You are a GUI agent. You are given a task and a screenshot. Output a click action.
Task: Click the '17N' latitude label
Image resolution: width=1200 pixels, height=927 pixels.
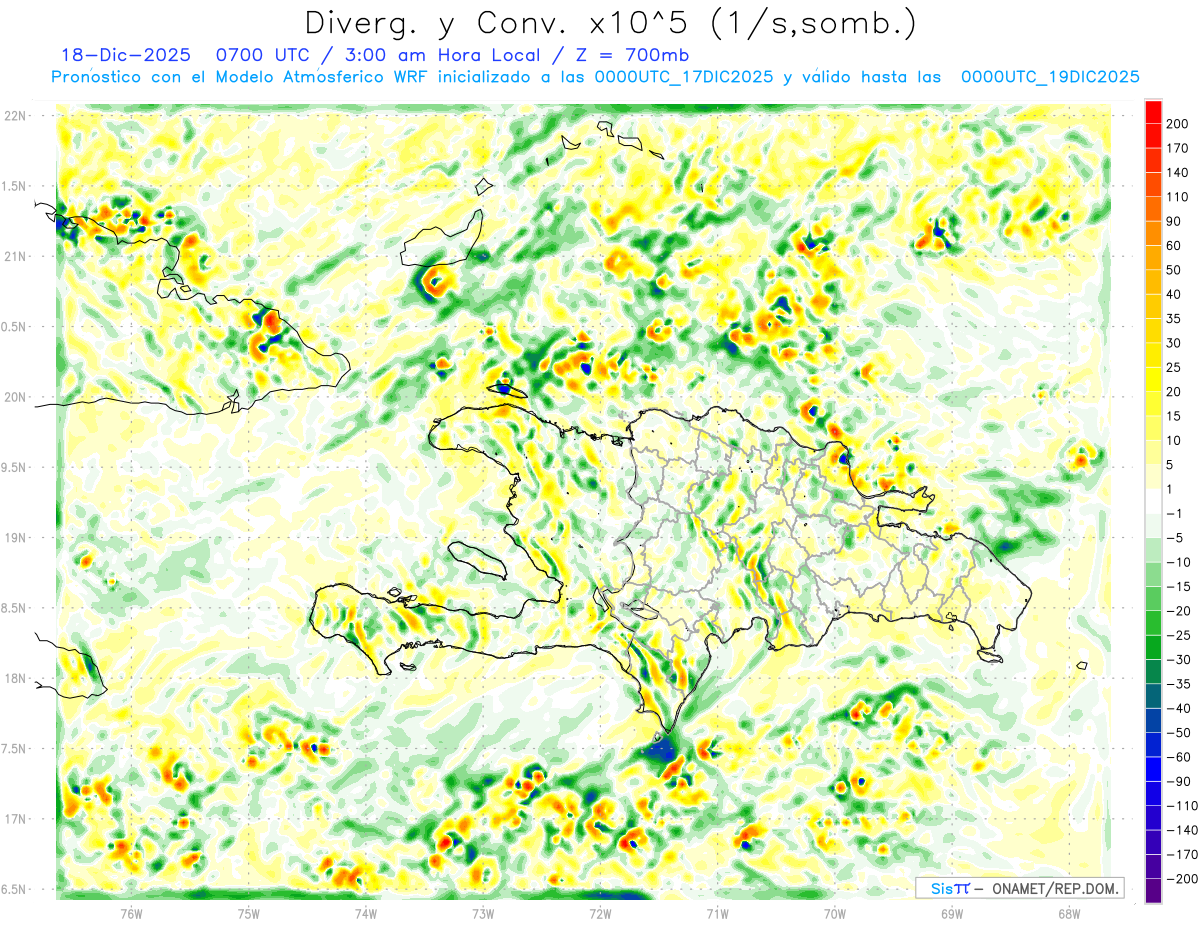pyautogui.click(x=14, y=819)
